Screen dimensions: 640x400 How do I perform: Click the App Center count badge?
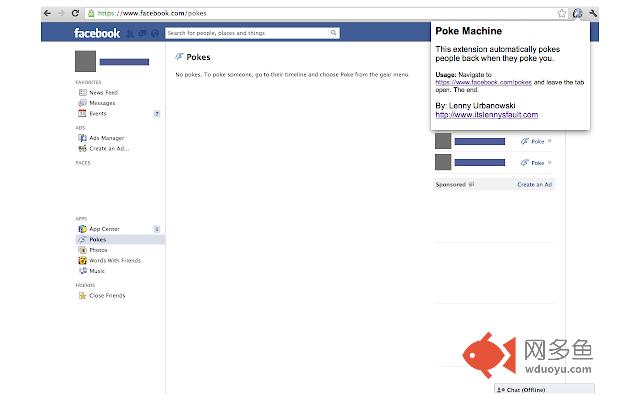point(157,229)
